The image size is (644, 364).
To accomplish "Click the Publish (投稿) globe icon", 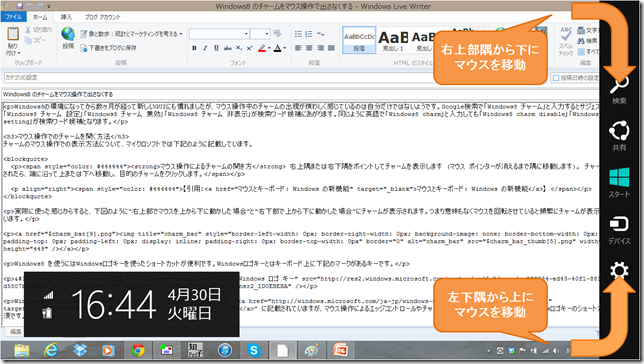I will 68,34.
